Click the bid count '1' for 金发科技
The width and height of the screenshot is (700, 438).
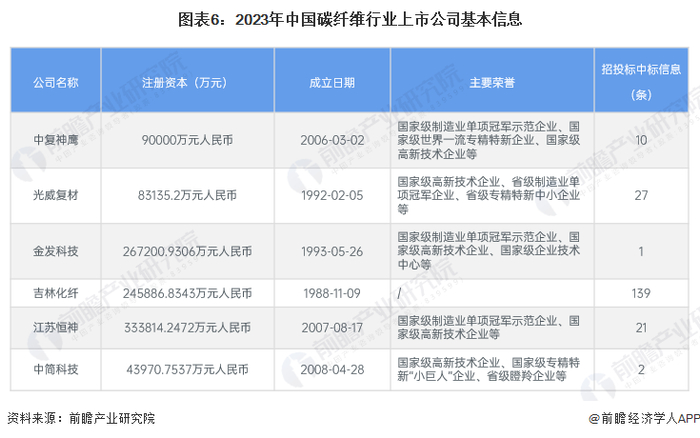[641, 251]
